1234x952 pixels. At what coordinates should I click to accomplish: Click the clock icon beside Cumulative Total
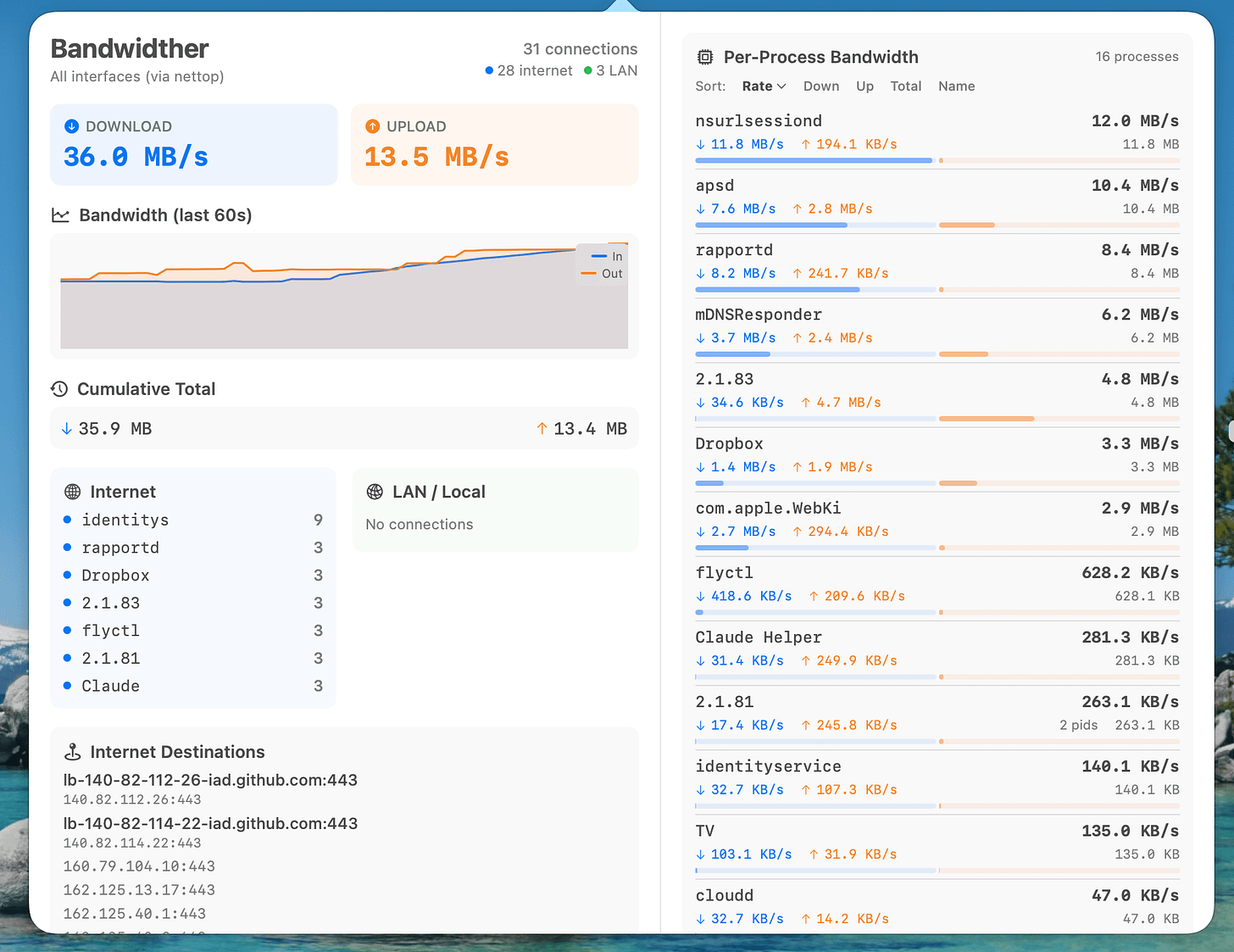point(59,389)
